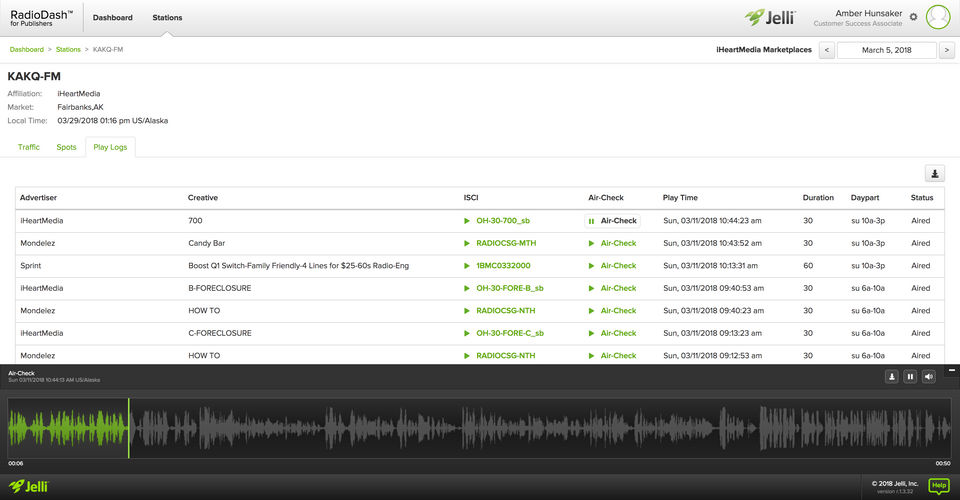
Task: Open the RADIOCSG-MTH ISCI link
Action: coord(506,244)
